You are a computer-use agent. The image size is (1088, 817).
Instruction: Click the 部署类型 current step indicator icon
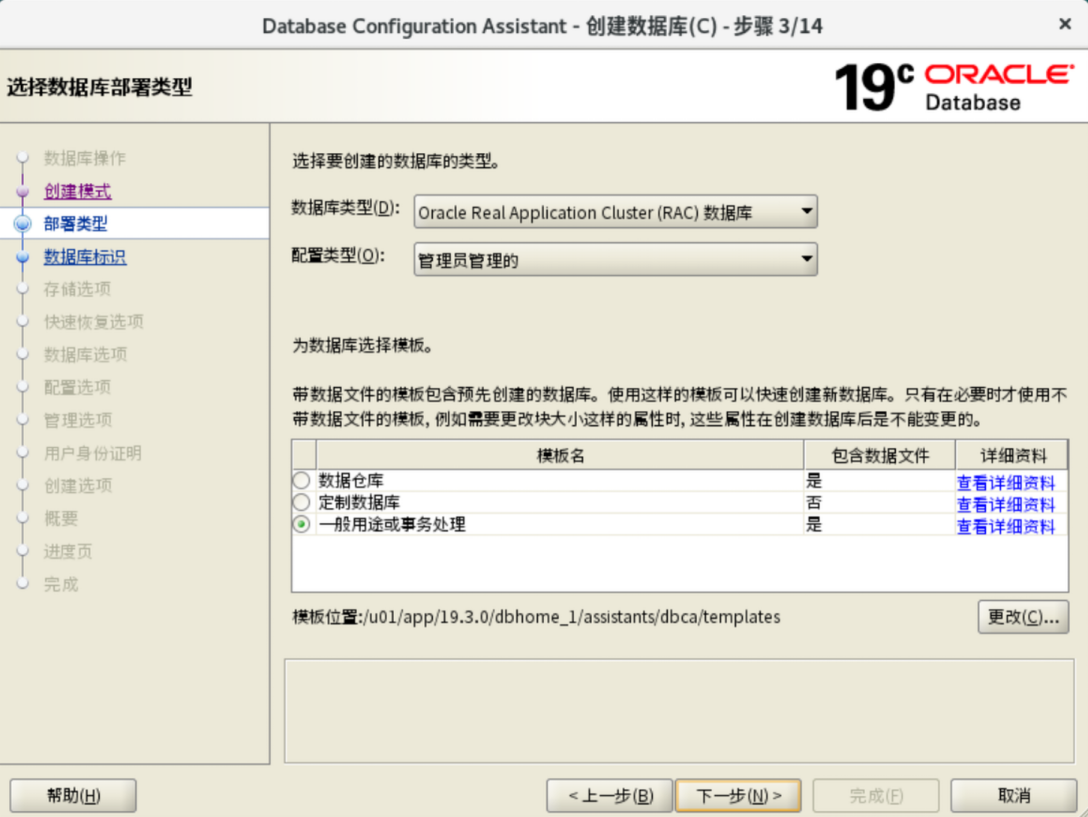point(22,224)
